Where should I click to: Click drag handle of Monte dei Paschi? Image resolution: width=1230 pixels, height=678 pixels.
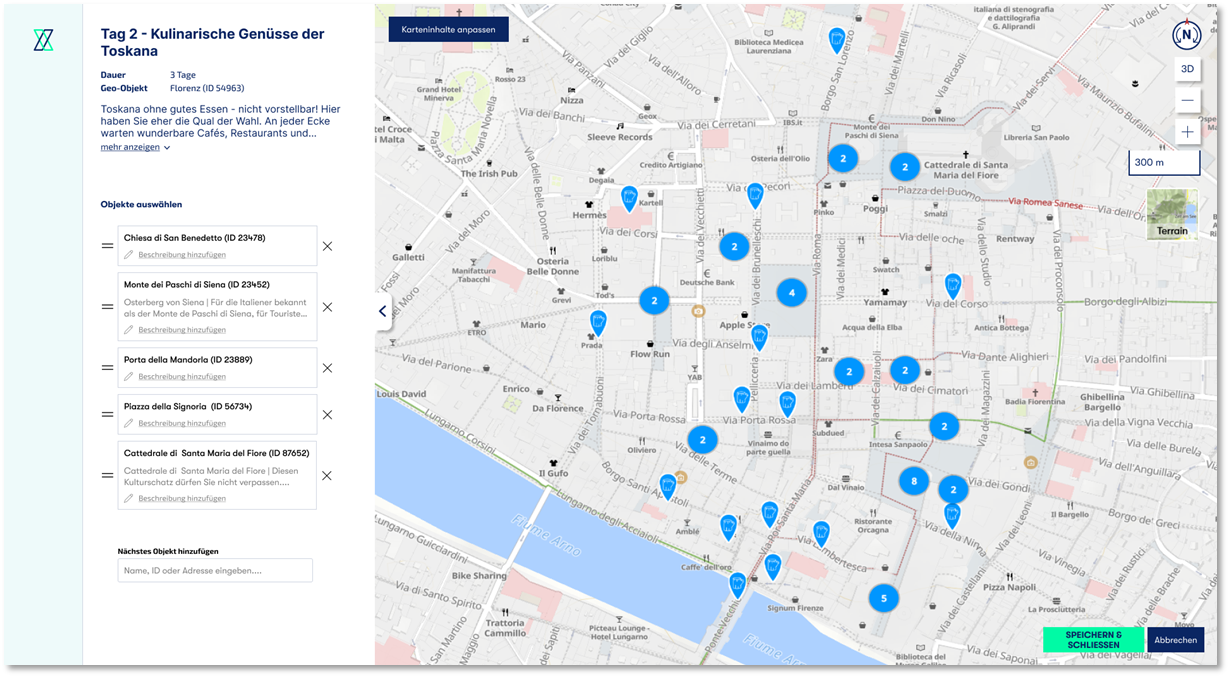pos(107,307)
